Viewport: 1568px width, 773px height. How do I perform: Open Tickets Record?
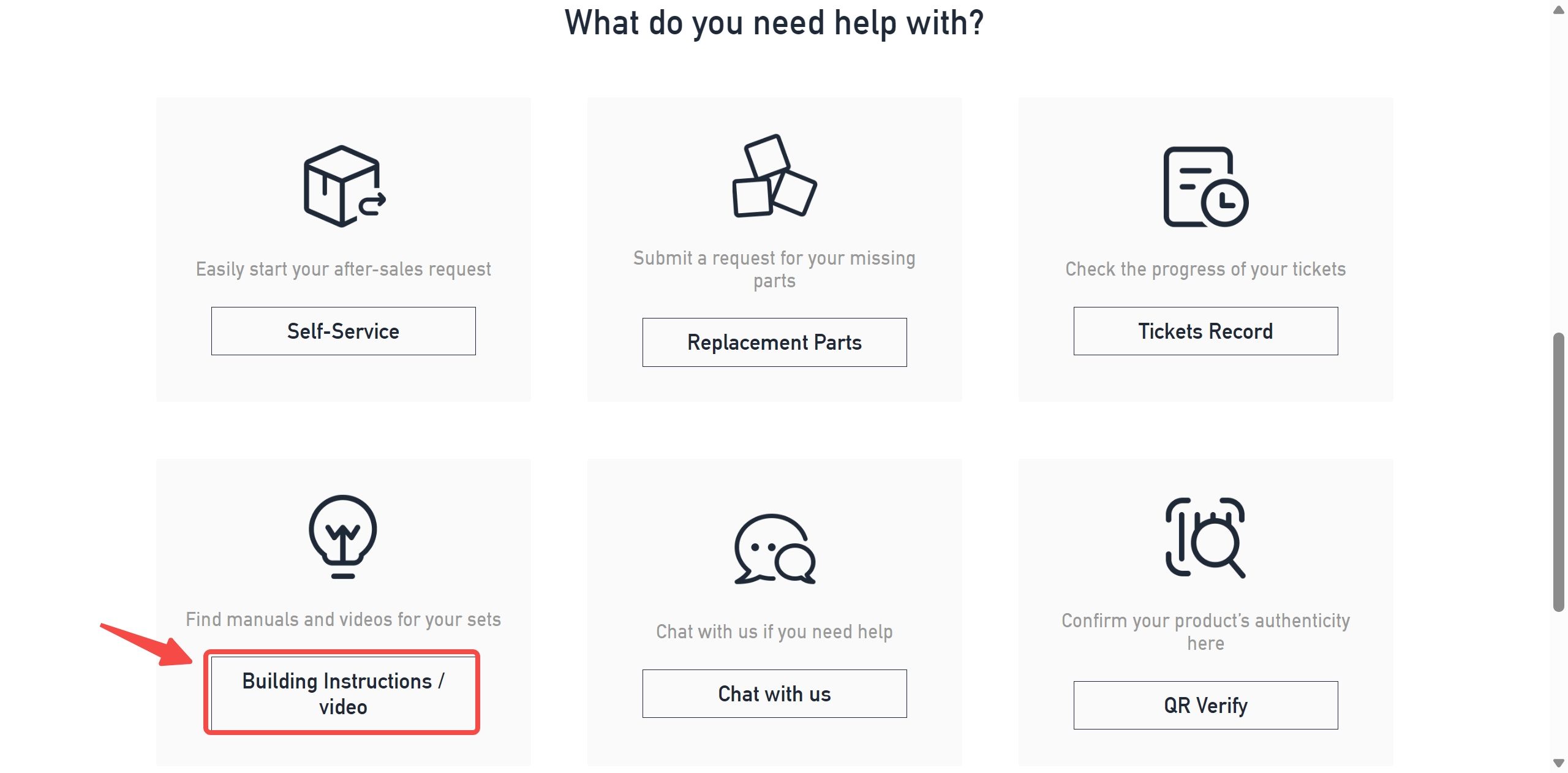[1205, 331]
